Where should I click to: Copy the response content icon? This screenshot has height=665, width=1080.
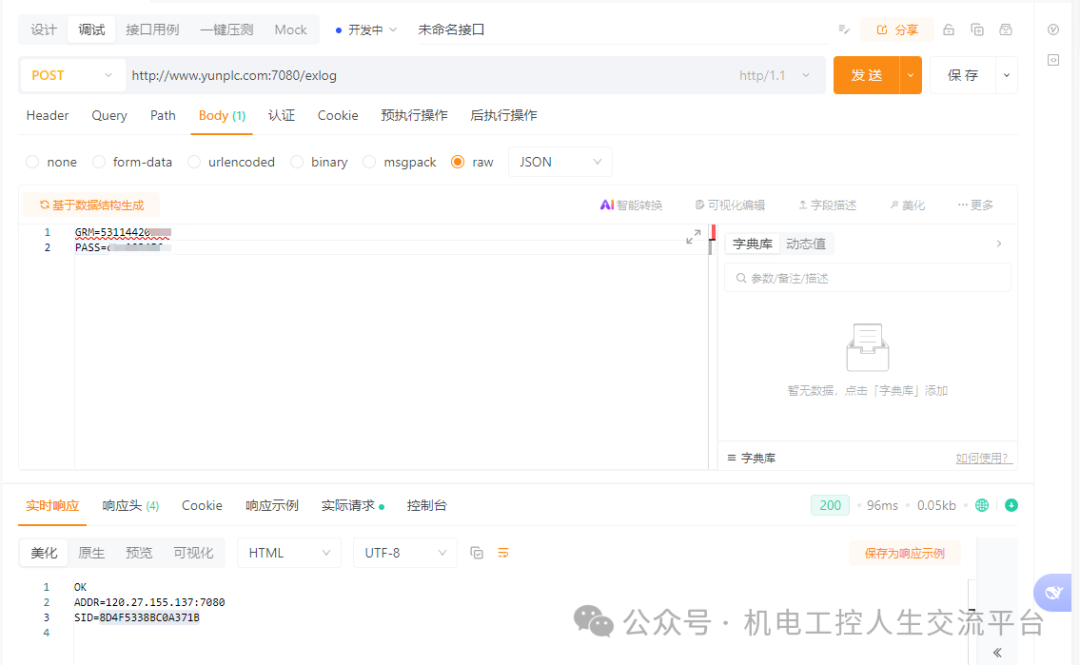point(477,553)
